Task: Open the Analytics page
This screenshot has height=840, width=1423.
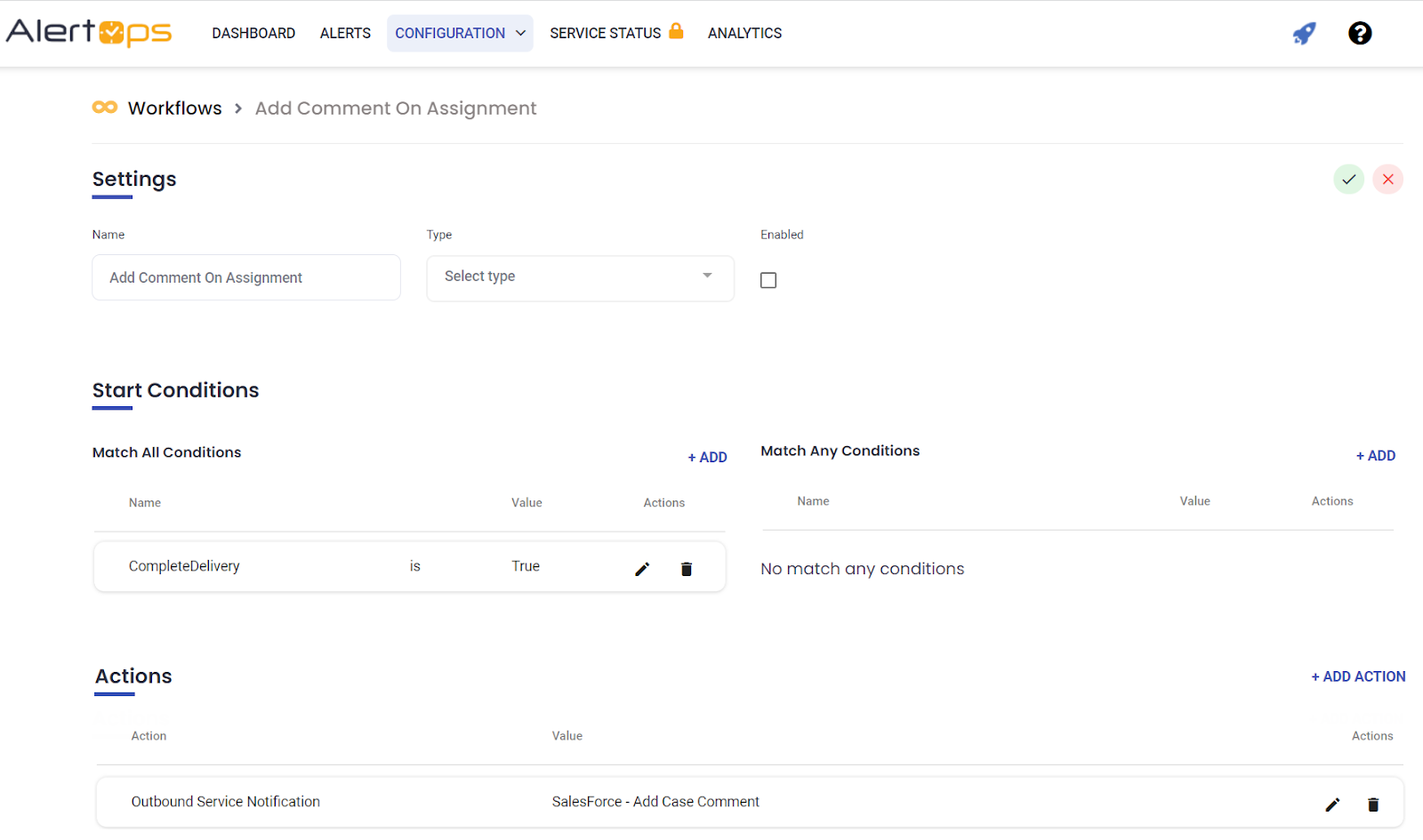Action: tap(744, 34)
